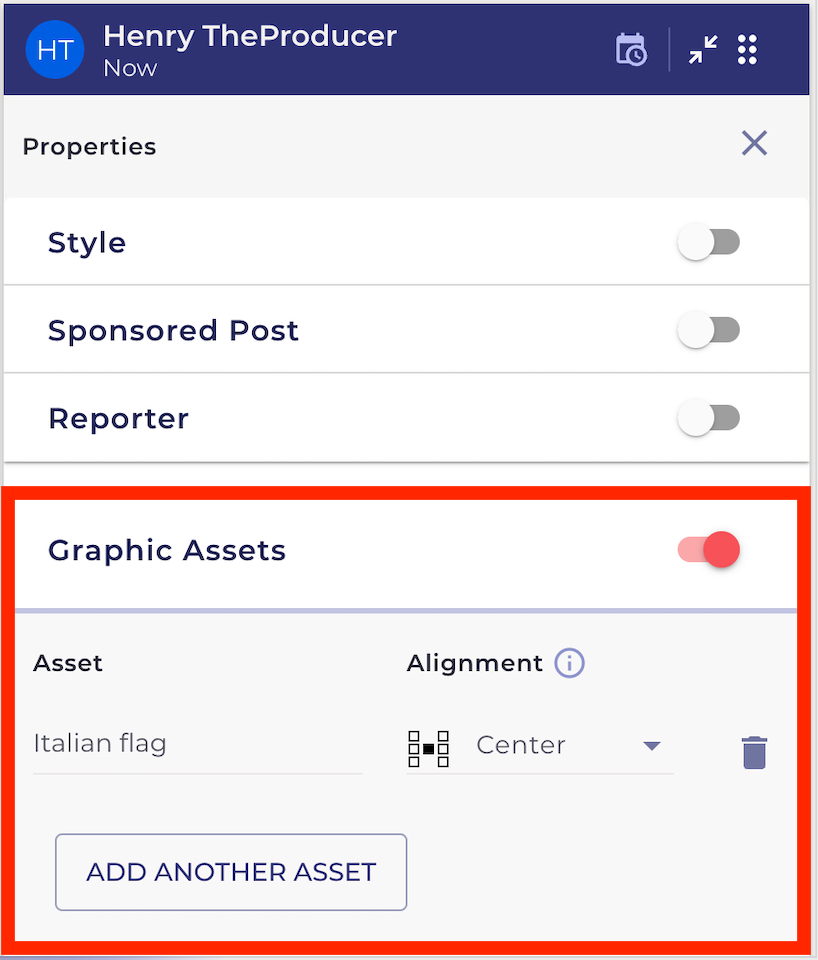Viewport: 818px width, 960px height.
Task: Enable the Reporter toggle
Action: coord(708,418)
